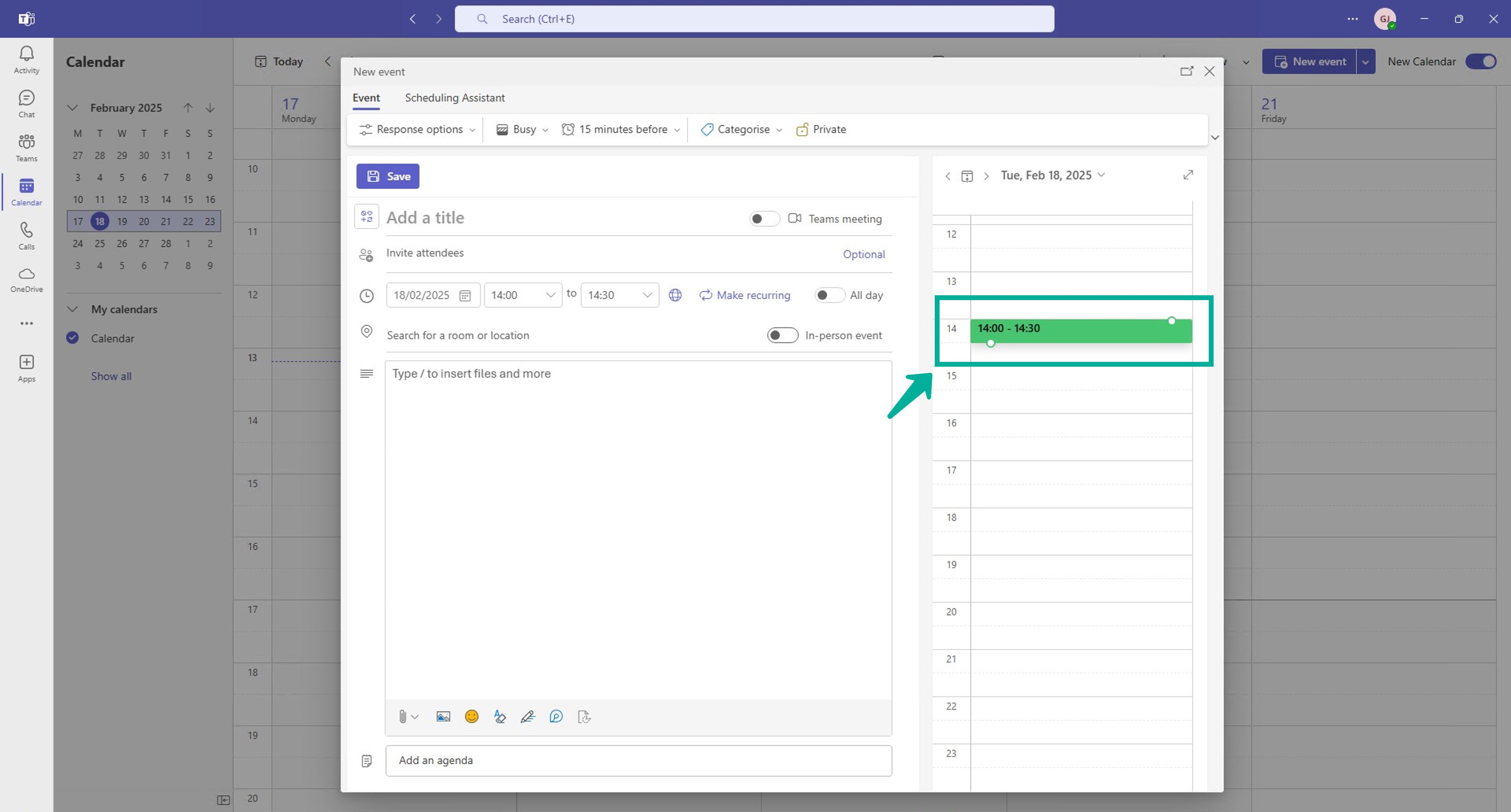Go to next day in preview pane

(987, 176)
